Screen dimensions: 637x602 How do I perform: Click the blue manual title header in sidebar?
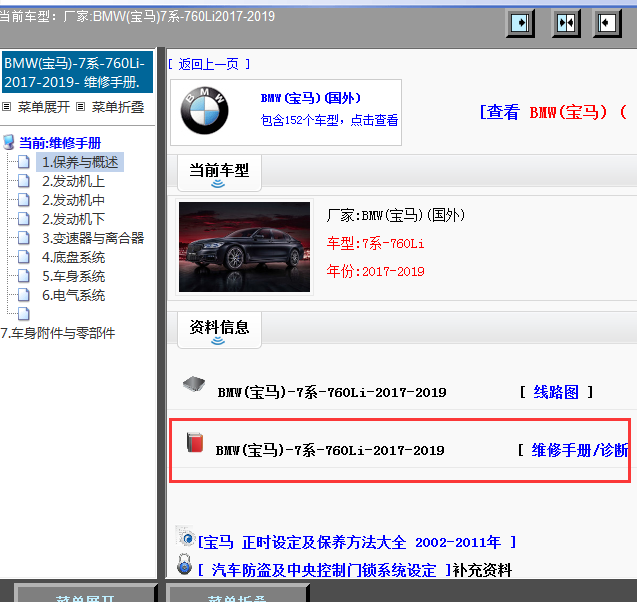click(x=78, y=72)
